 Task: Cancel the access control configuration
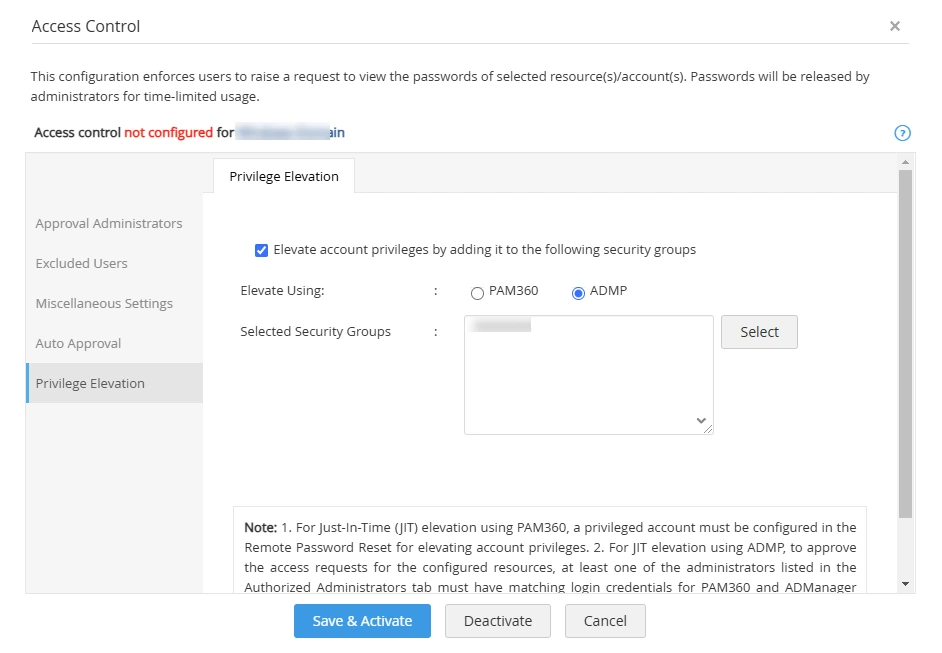604,620
